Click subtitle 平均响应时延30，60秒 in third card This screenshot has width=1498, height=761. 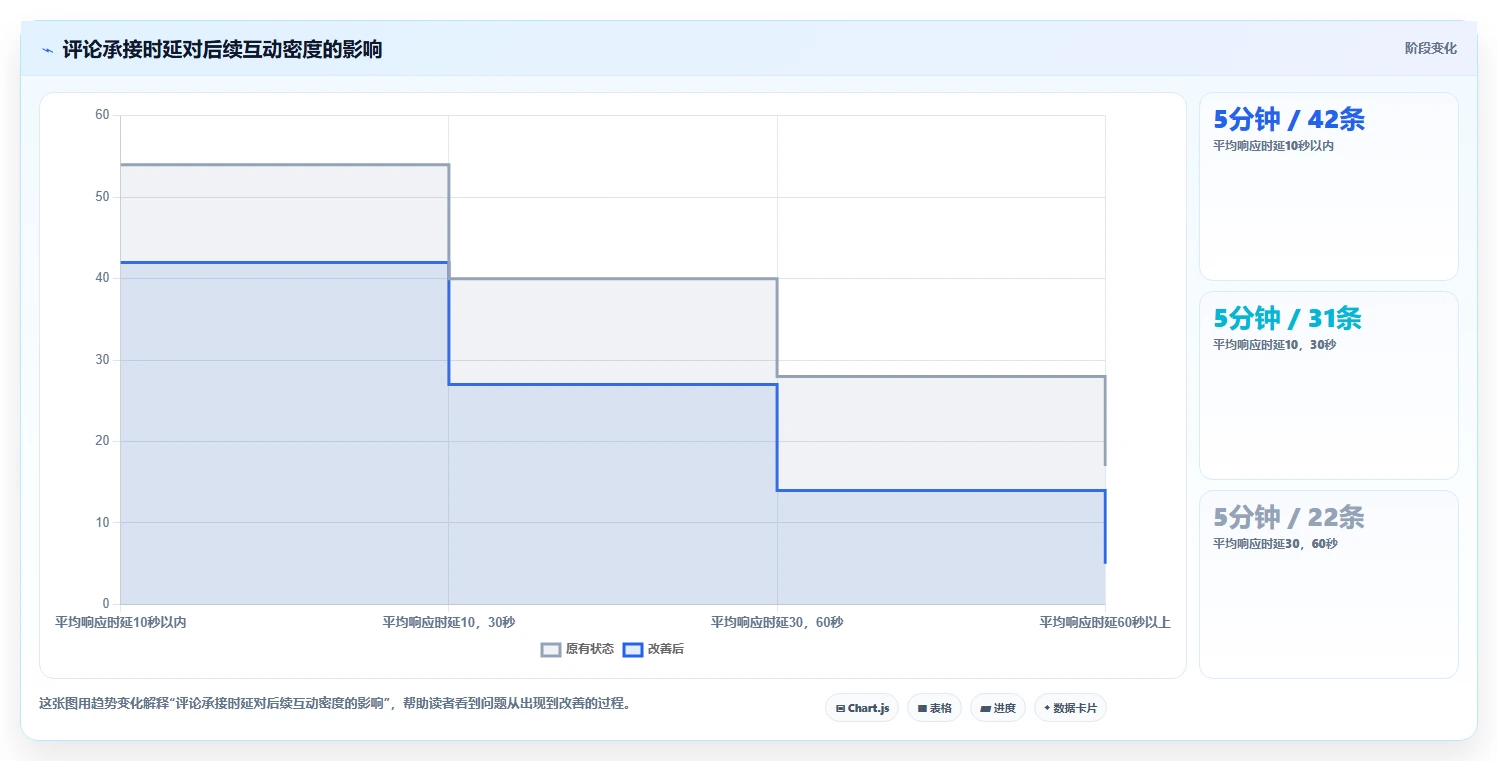tap(1275, 543)
